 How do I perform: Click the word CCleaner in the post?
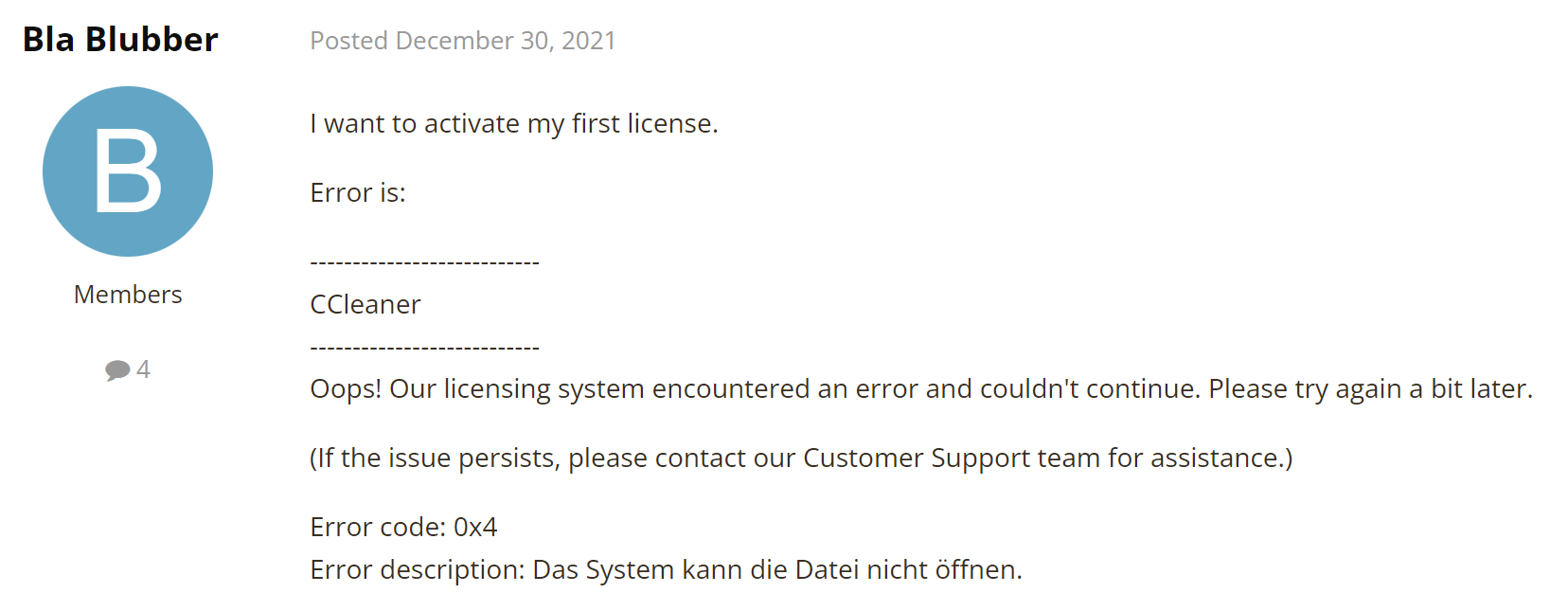tap(365, 305)
